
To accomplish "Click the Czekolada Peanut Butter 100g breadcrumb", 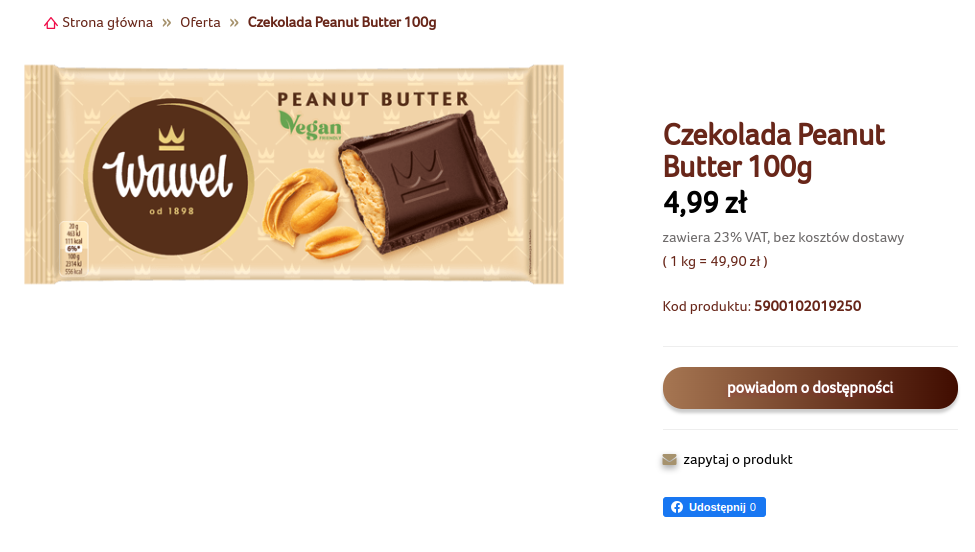I will click(342, 22).
